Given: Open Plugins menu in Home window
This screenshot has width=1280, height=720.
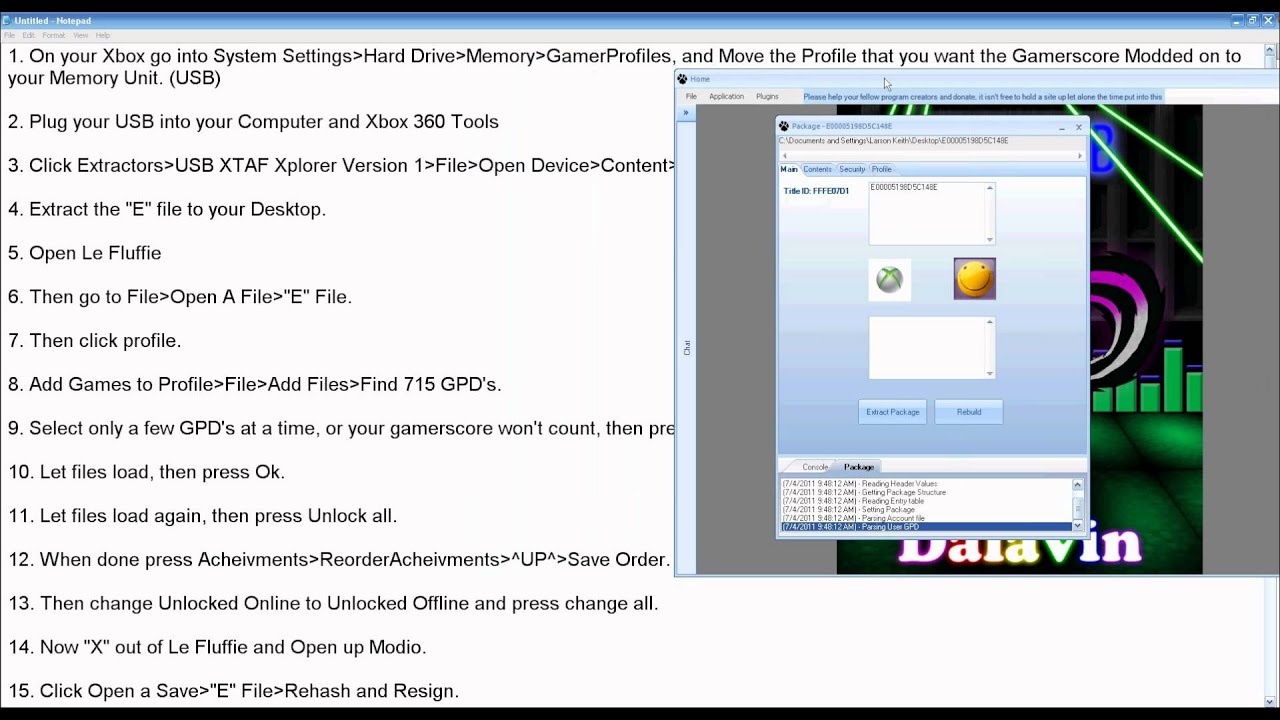Looking at the screenshot, I should click(x=767, y=97).
